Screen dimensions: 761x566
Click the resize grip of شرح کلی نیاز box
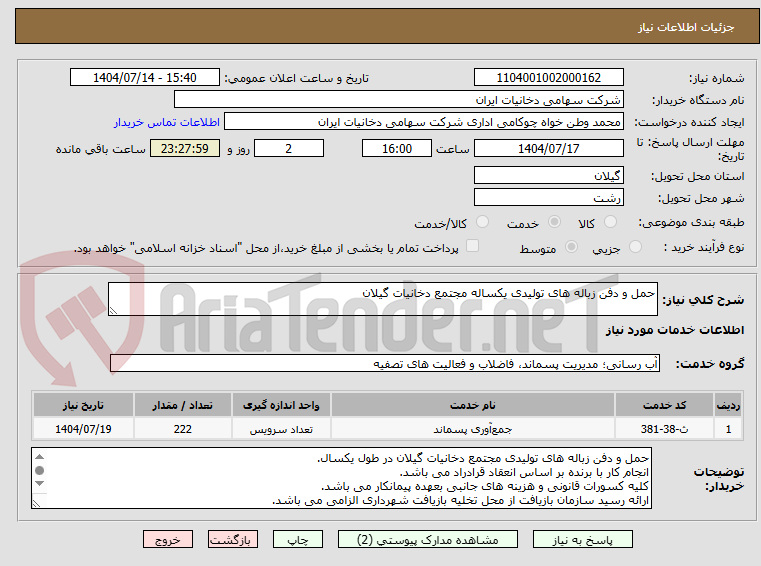[113, 311]
